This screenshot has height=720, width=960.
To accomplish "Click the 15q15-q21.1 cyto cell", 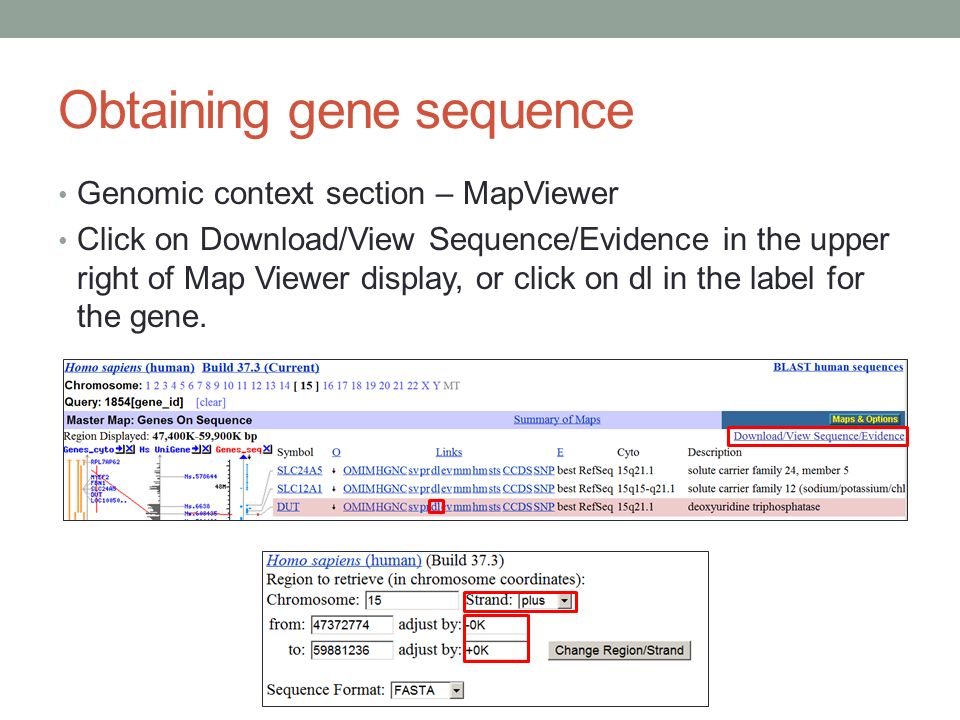I will point(646,489).
